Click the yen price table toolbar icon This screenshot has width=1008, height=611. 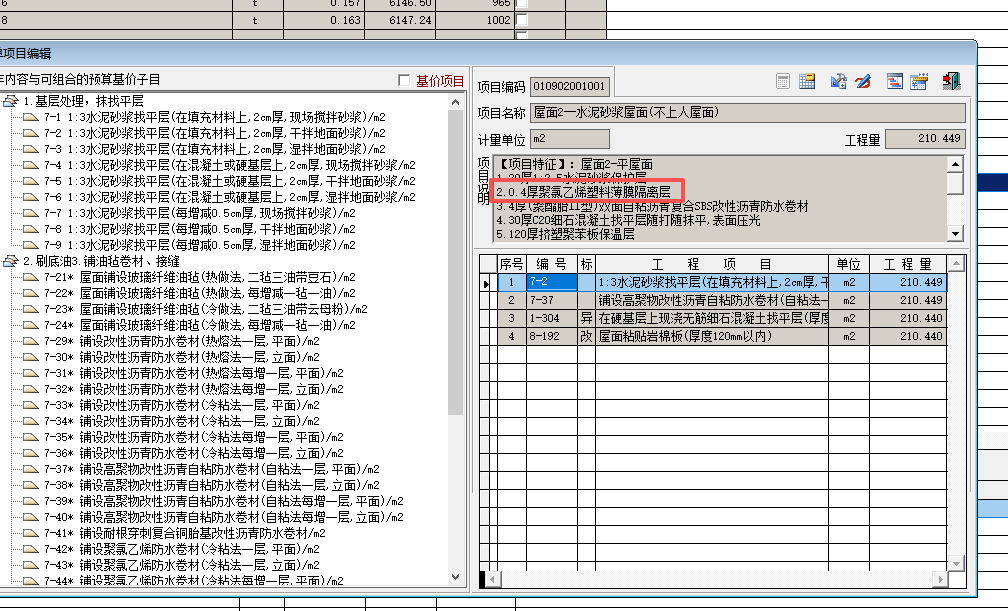coord(919,81)
